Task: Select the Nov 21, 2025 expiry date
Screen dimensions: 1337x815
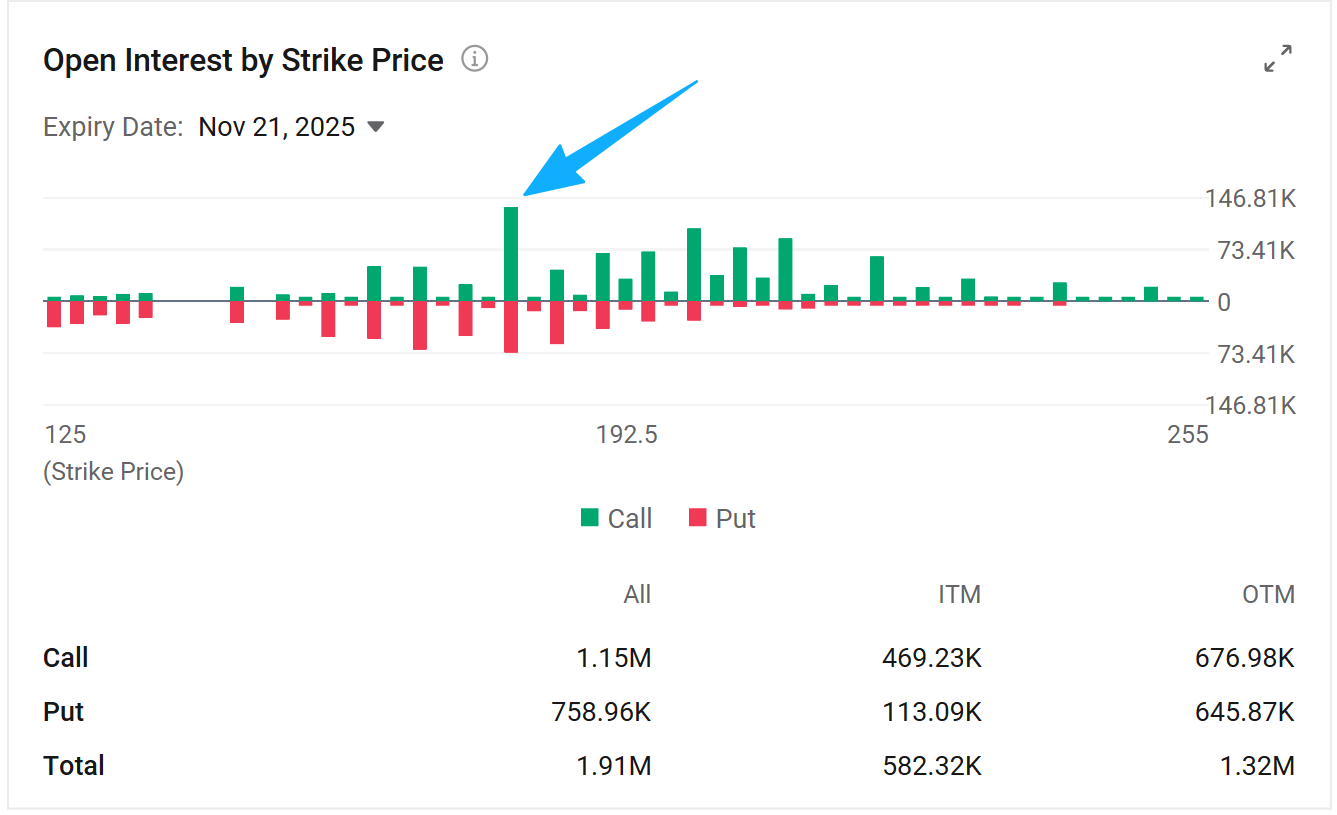Action: (277, 127)
